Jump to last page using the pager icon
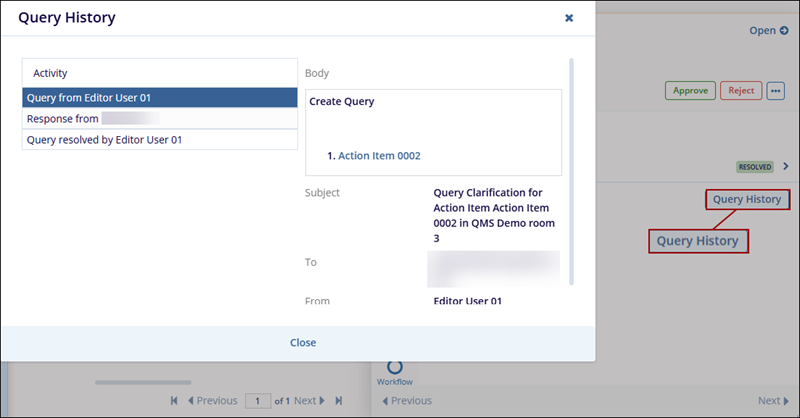800x418 pixels. pyautogui.click(x=338, y=401)
